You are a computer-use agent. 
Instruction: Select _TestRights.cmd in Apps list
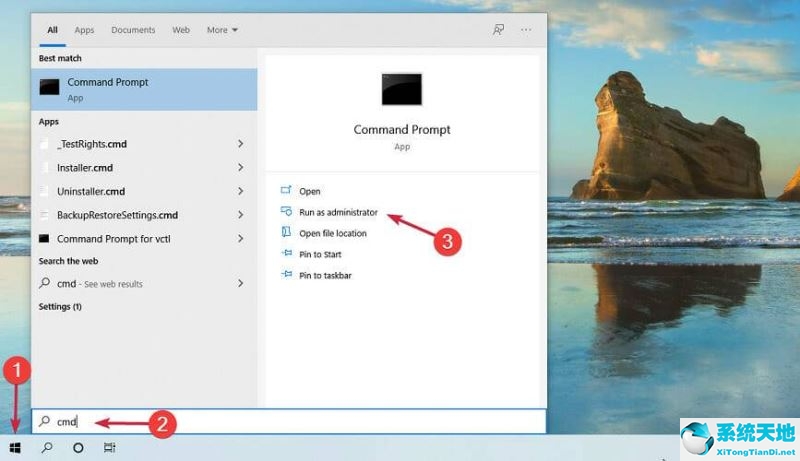click(x=144, y=144)
